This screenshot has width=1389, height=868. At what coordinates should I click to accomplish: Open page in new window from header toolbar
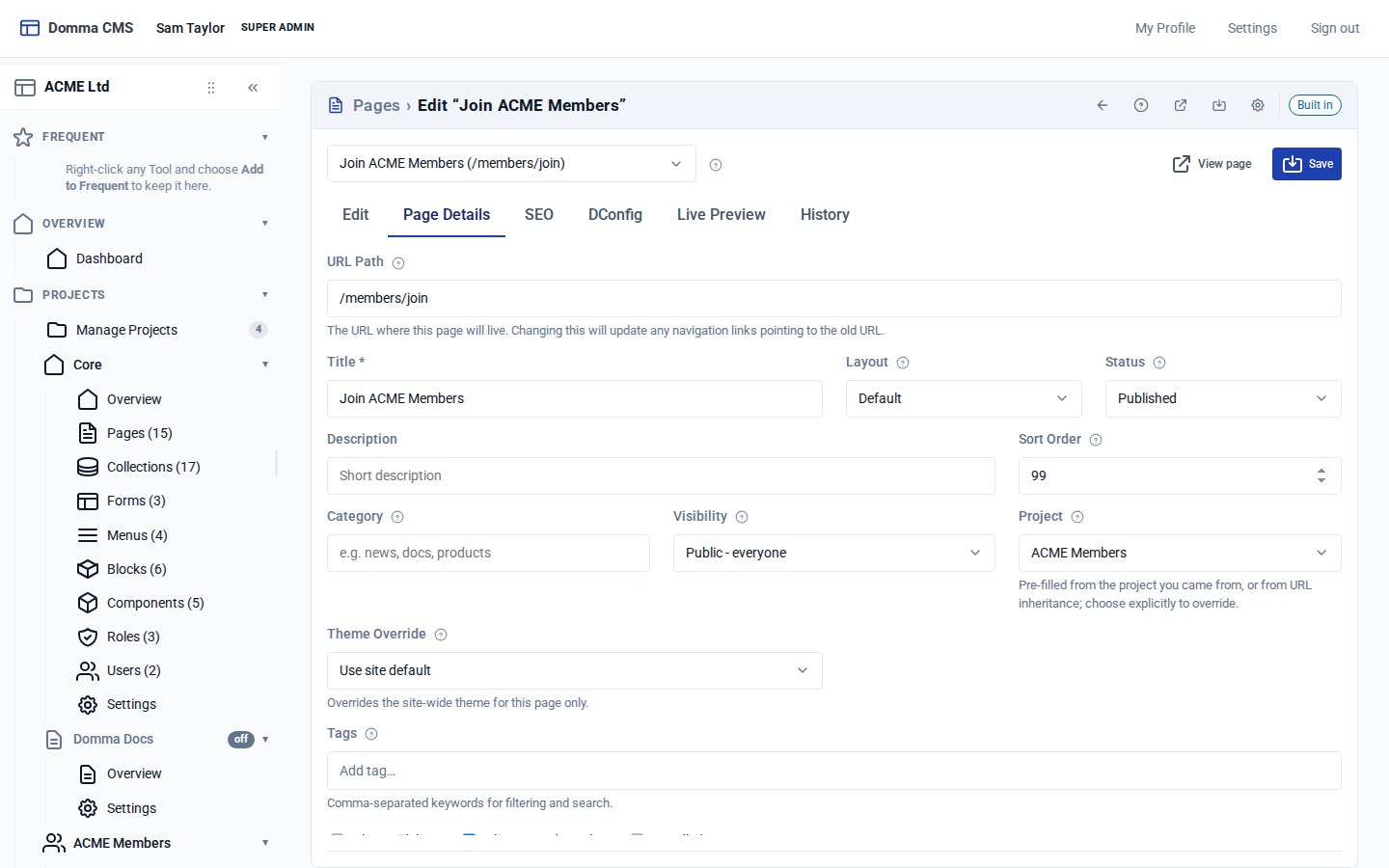point(1181,105)
